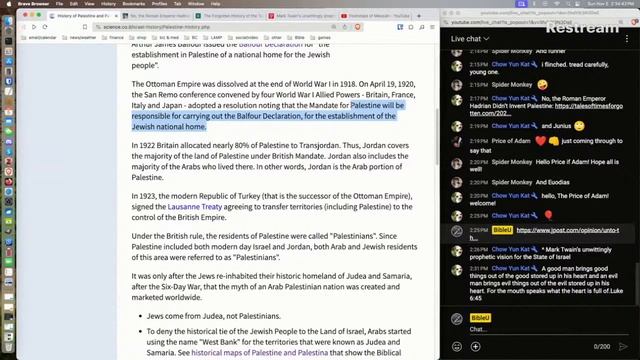The image size is (640, 360).
Task: Open the games bookmarks folder
Action: (320, 38)
